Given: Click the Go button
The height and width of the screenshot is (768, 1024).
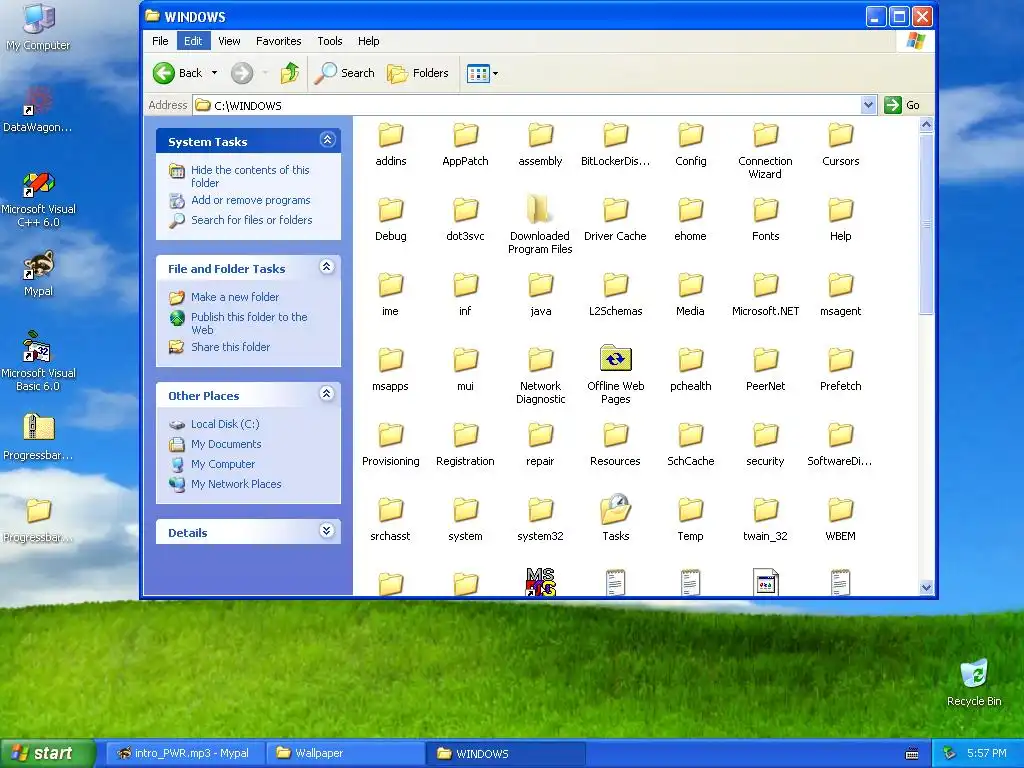Looking at the screenshot, I should 902,105.
